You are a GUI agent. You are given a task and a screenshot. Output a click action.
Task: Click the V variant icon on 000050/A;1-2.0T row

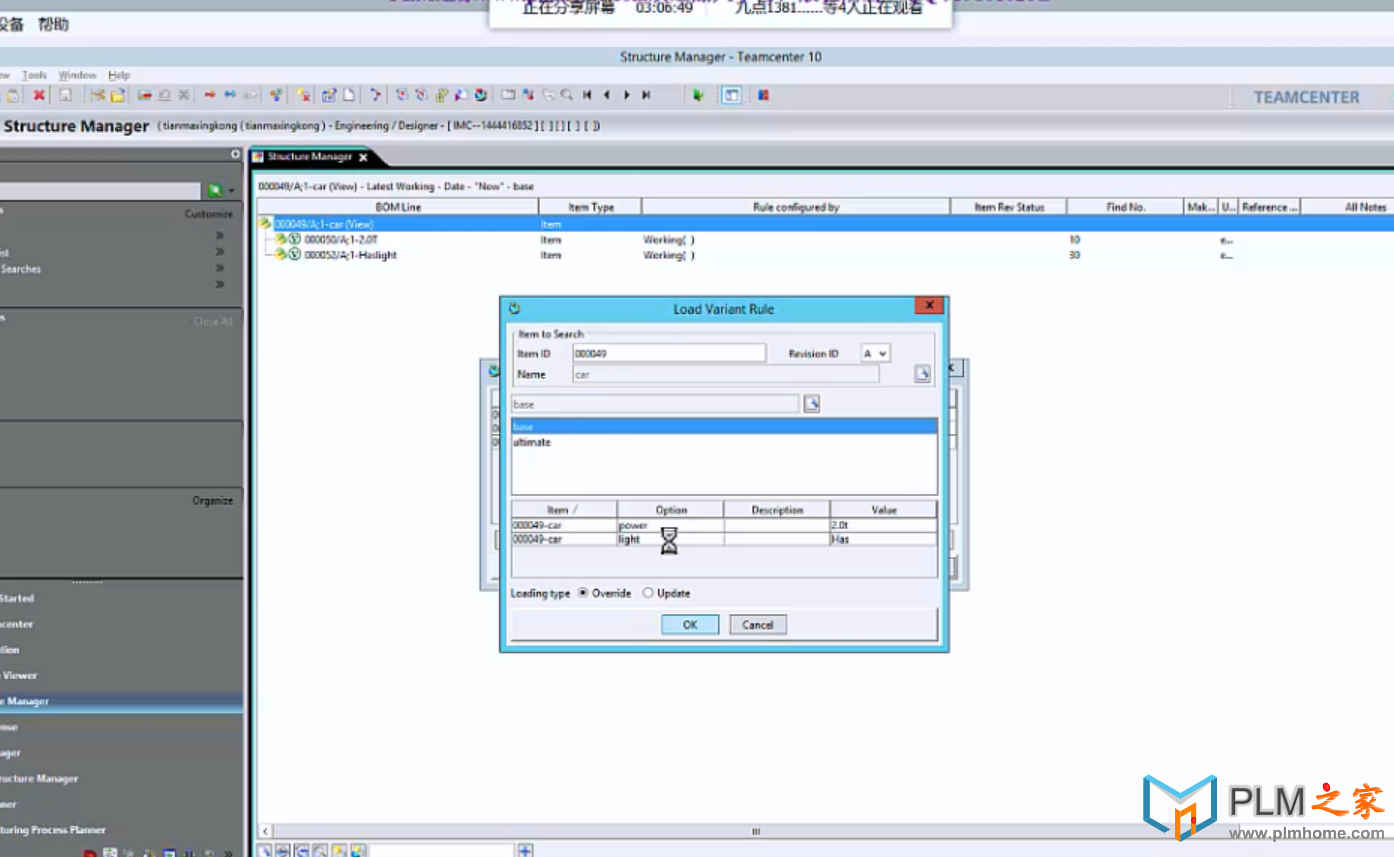pos(295,240)
